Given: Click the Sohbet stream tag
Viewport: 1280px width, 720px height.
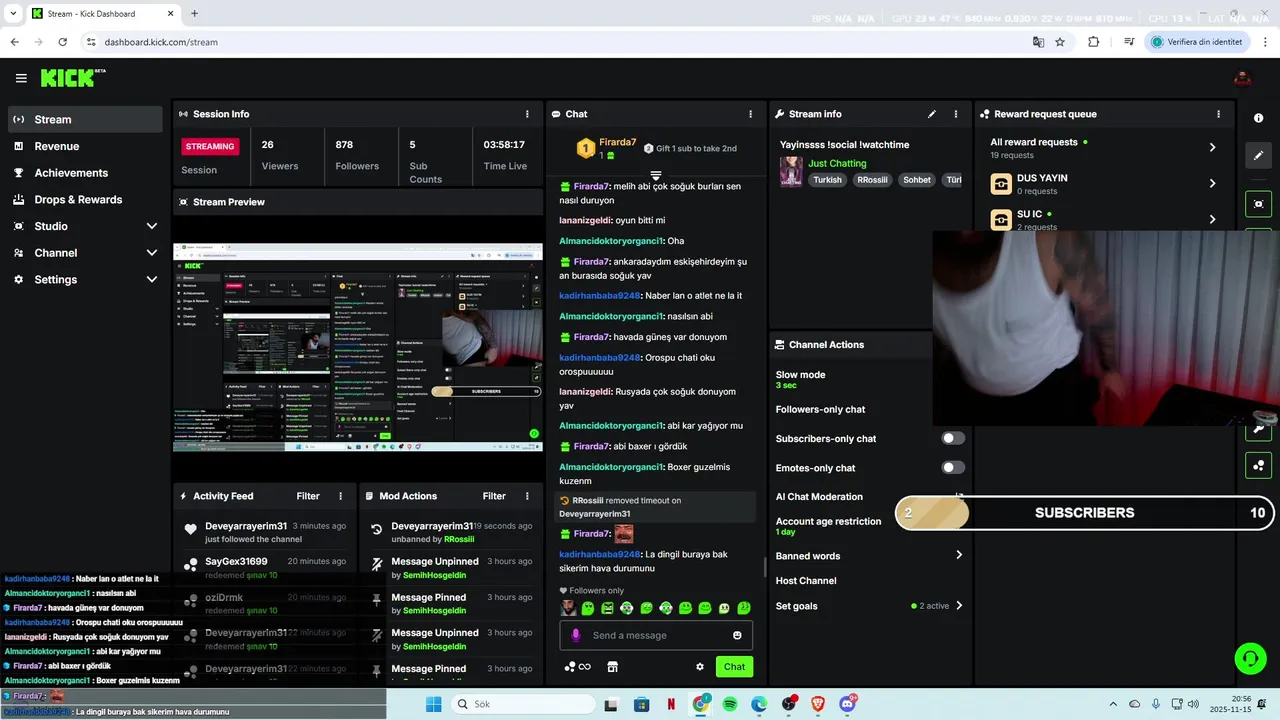Looking at the screenshot, I should [x=917, y=180].
